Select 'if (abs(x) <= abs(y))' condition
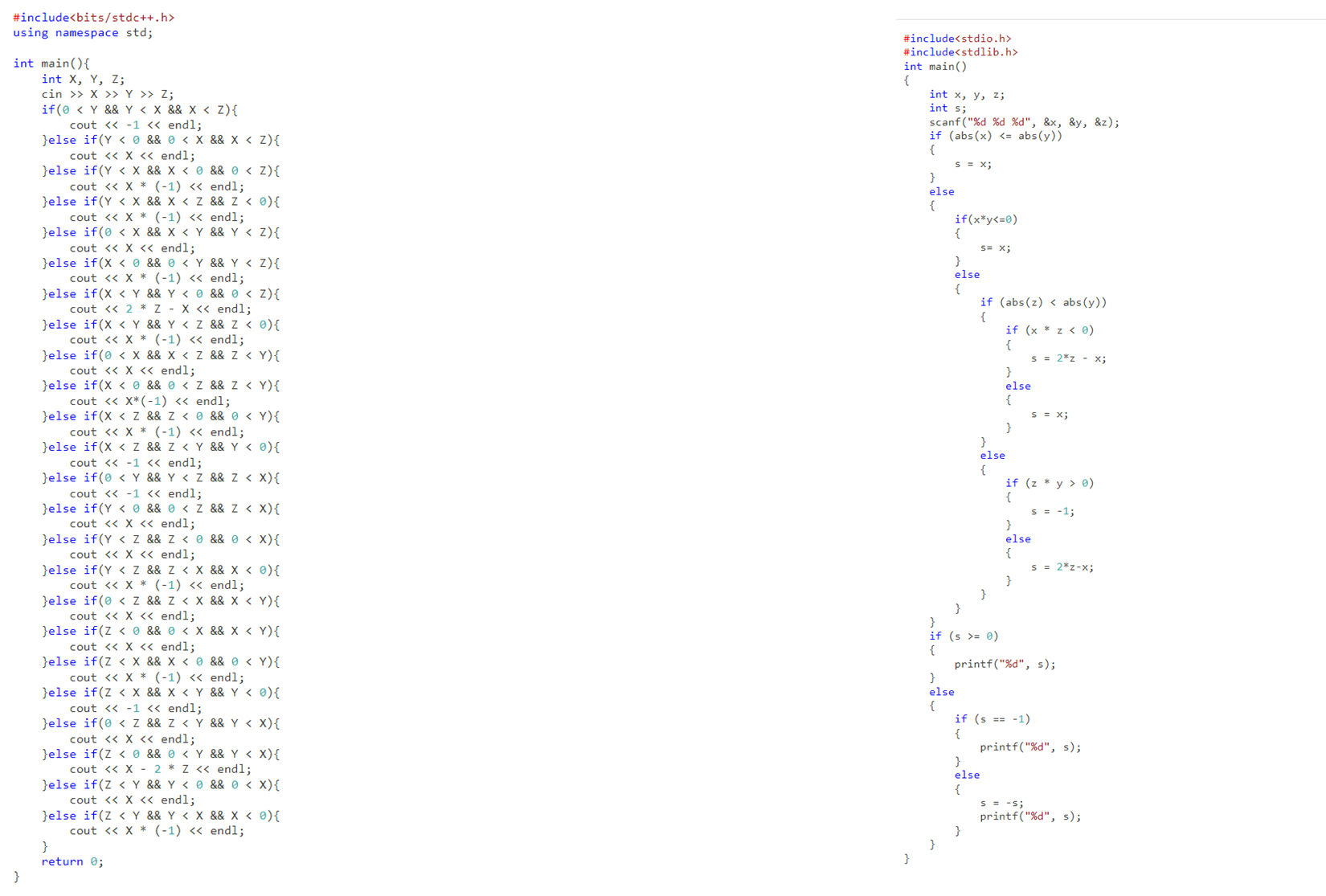 [996, 136]
